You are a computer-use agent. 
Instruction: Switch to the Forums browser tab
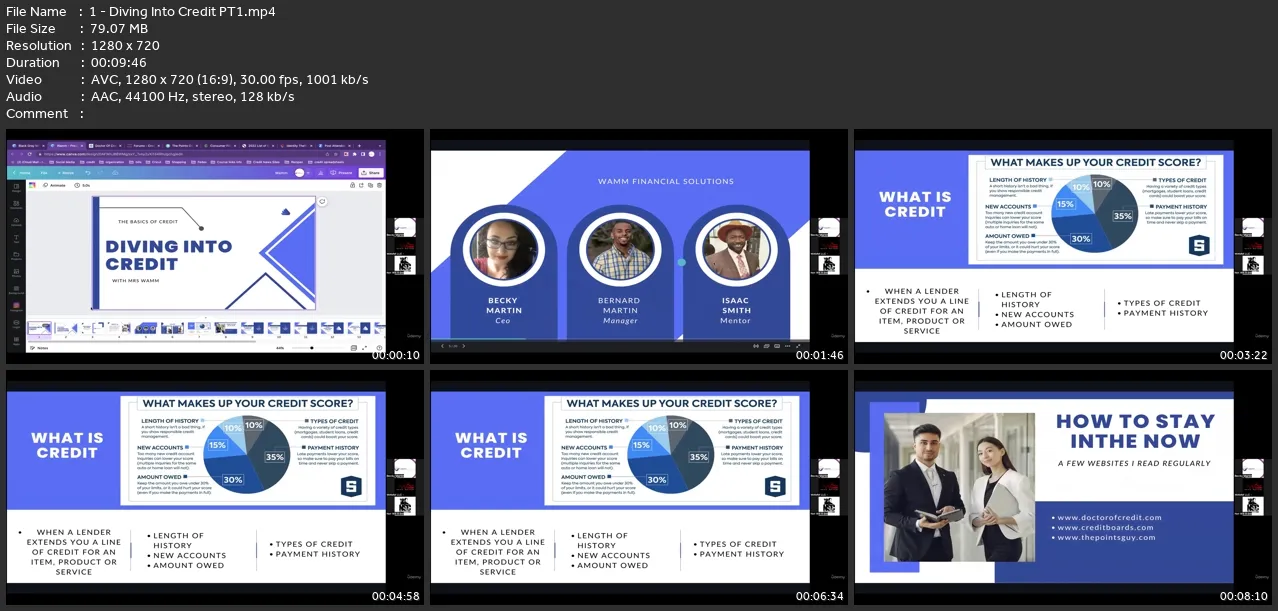pos(145,146)
